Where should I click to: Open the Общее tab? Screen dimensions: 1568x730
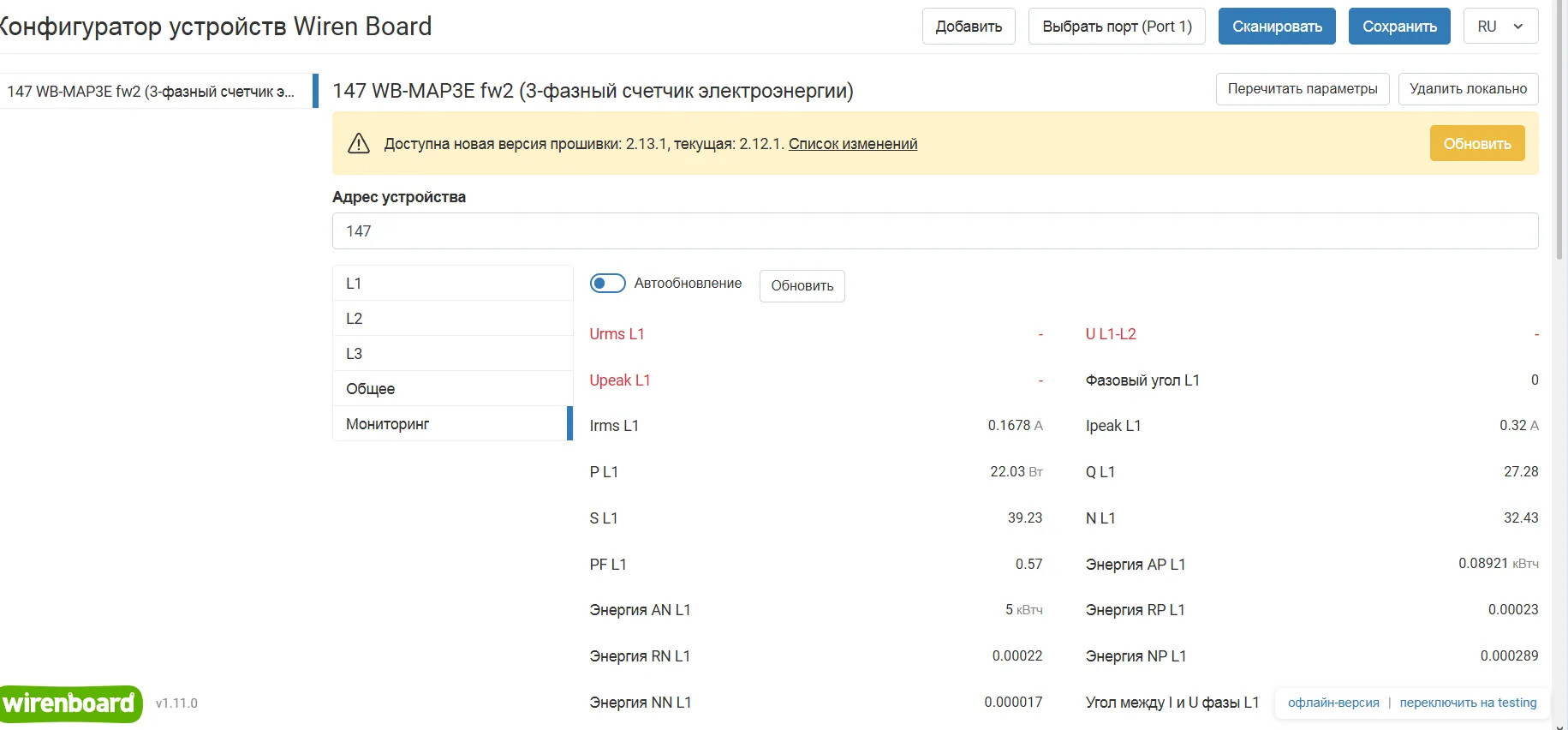[x=452, y=389]
